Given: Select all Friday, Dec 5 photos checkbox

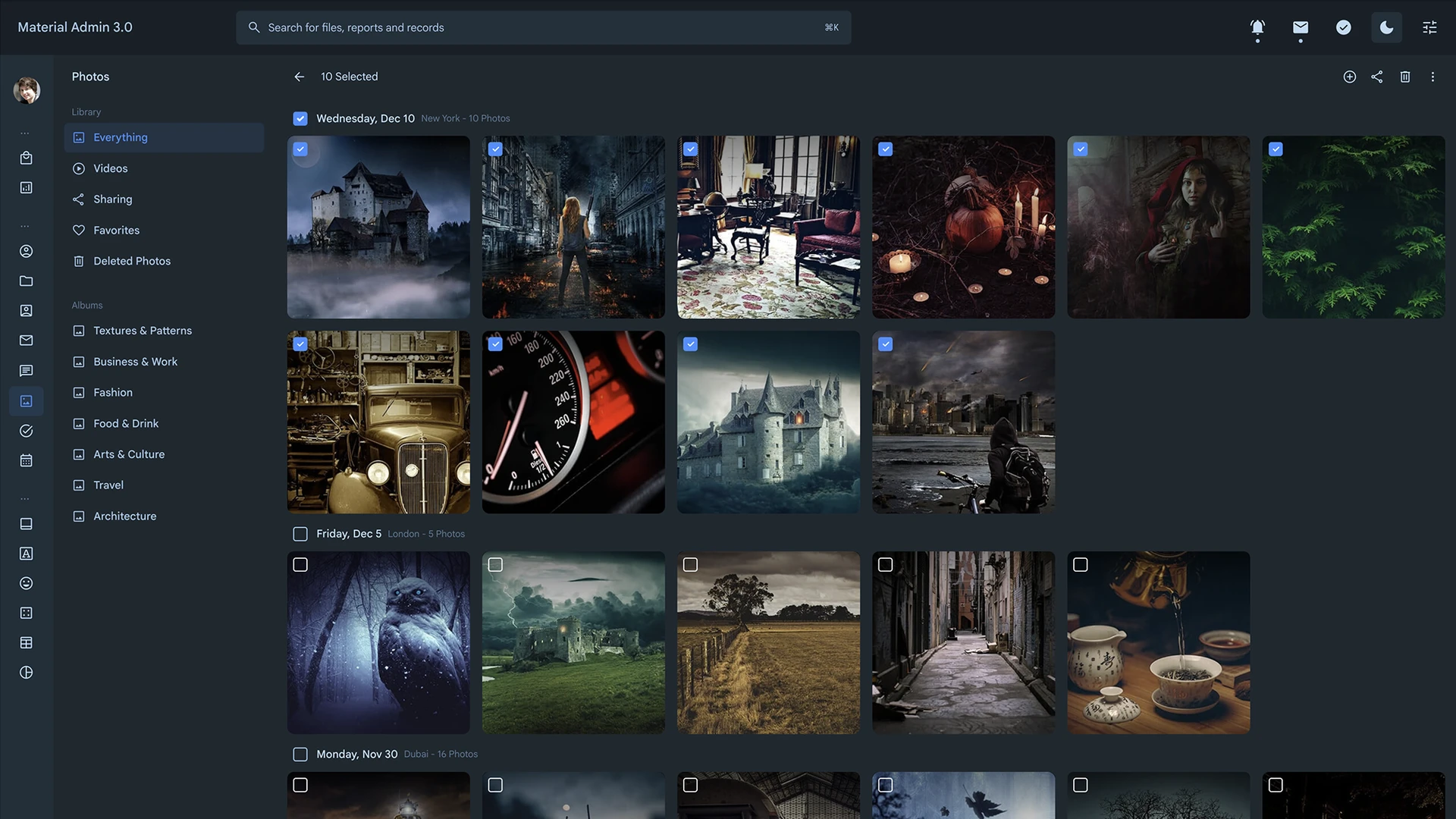Looking at the screenshot, I should click(300, 534).
